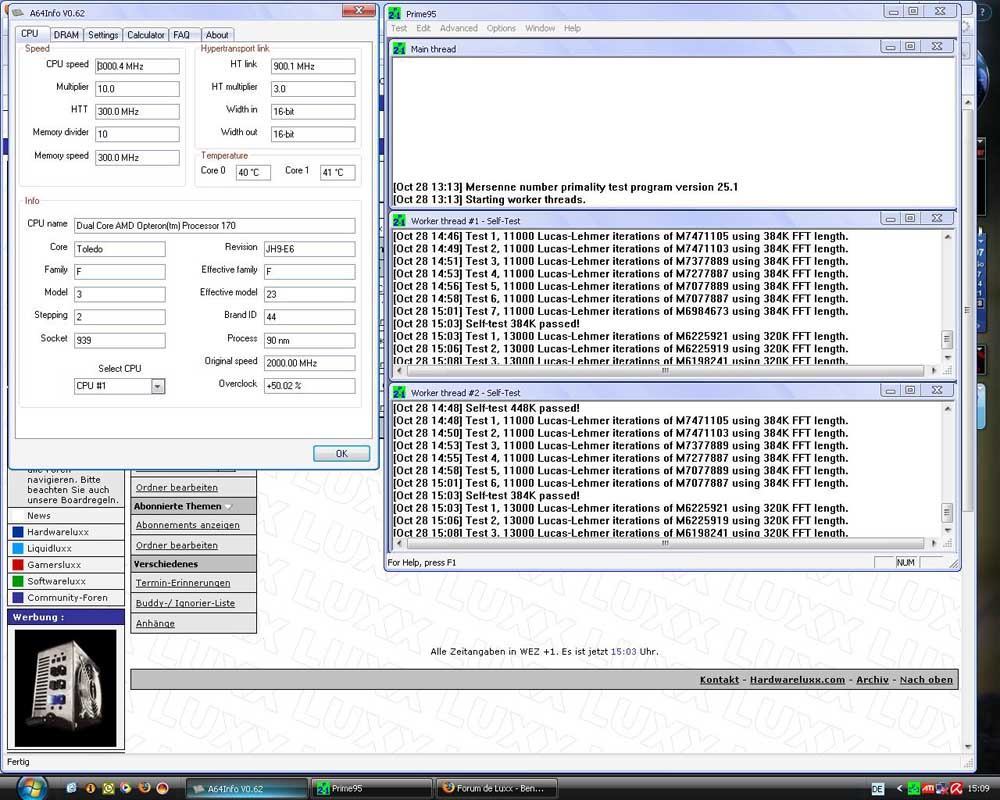The width and height of the screenshot is (1000, 800).
Task: Open the Test menu in Prime95
Action: tap(399, 29)
